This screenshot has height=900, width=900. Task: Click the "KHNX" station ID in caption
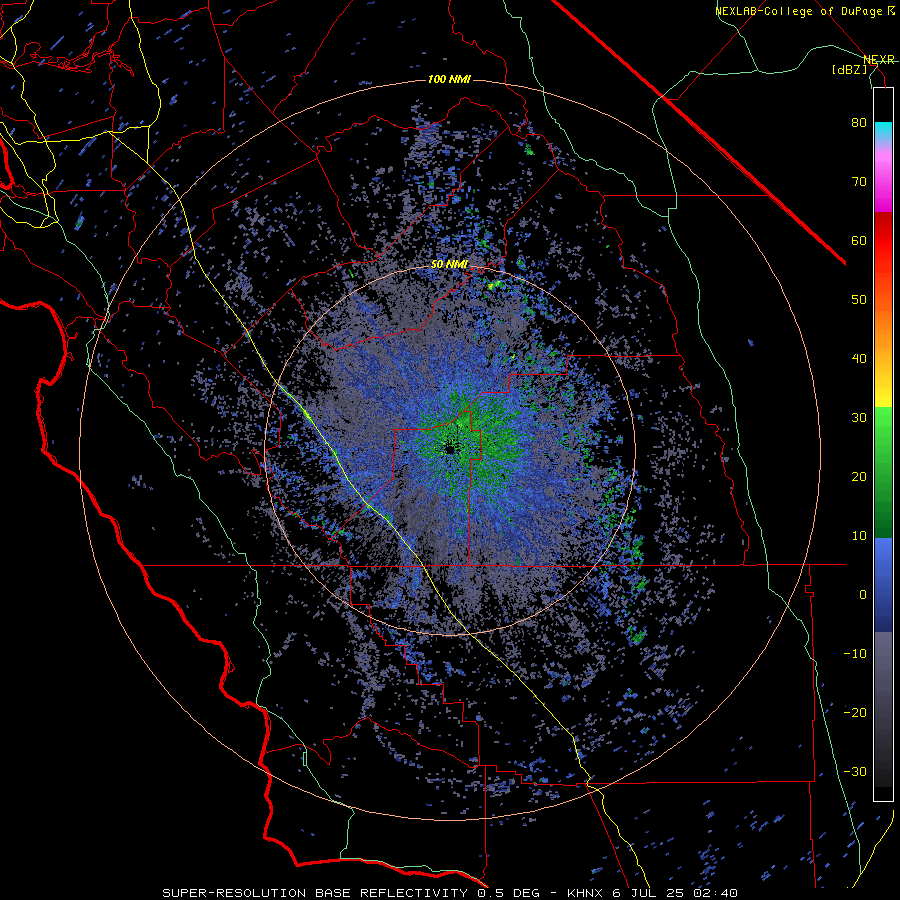pyautogui.click(x=585, y=893)
